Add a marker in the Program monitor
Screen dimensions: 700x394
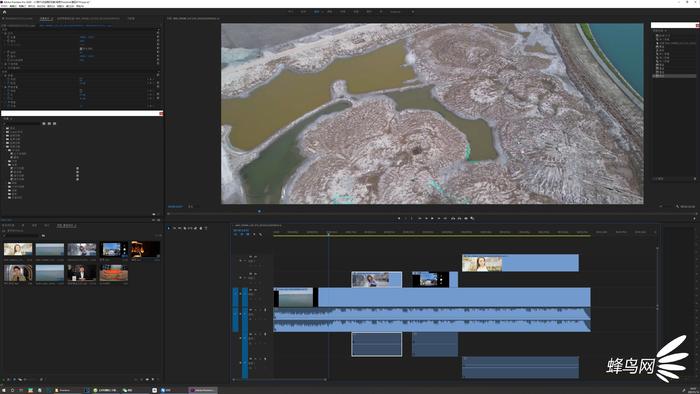click(399, 218)
